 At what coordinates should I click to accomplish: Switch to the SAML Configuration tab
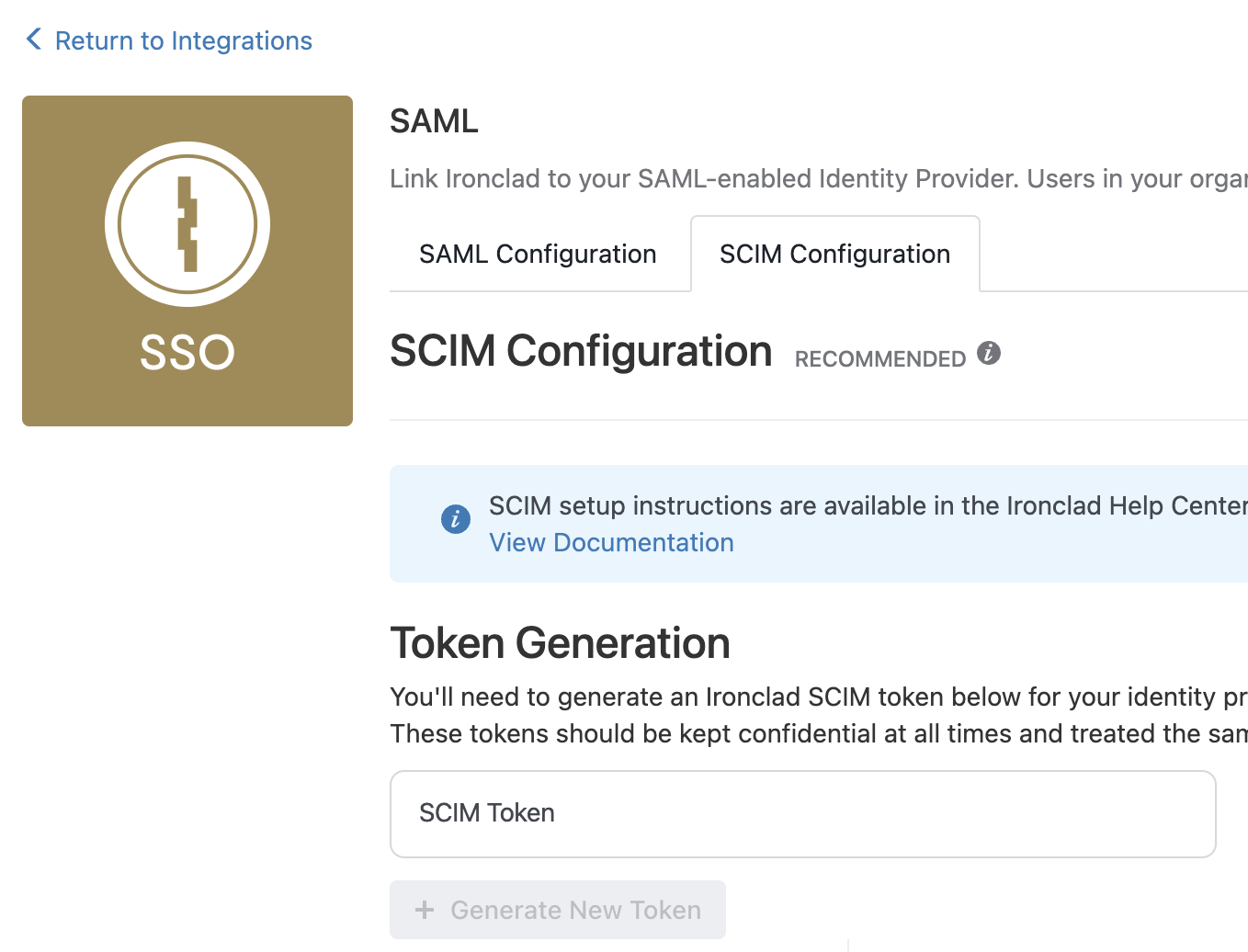coord(538,254)
